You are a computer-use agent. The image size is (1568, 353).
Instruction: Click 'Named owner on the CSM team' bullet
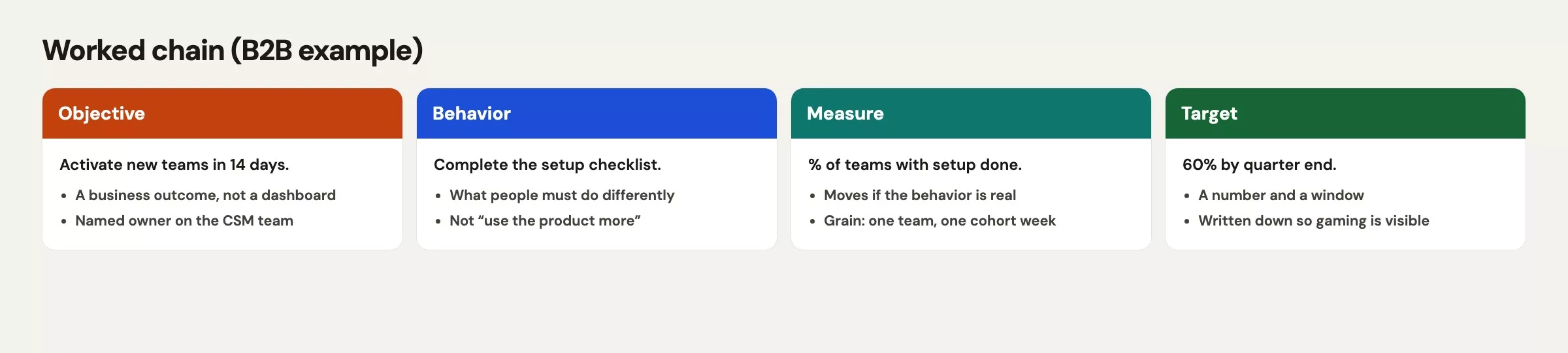(x=184, y=220)
